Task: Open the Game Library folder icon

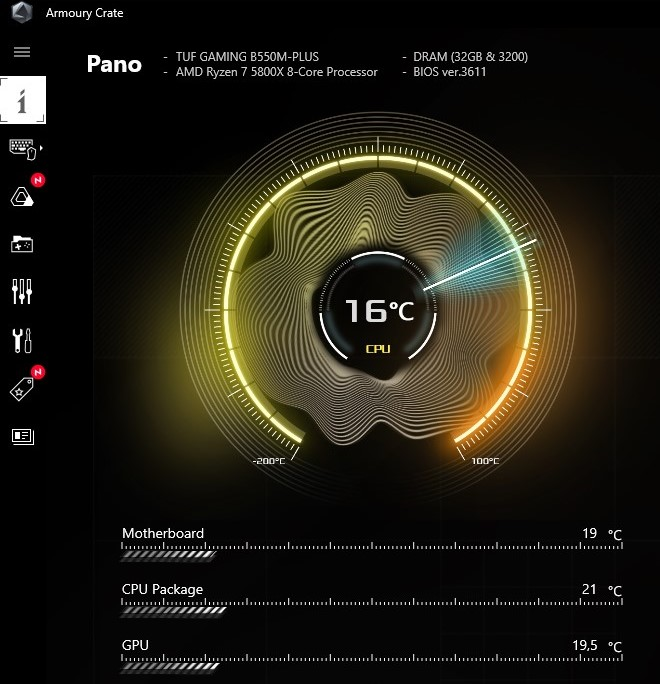Action: [22, 244]
